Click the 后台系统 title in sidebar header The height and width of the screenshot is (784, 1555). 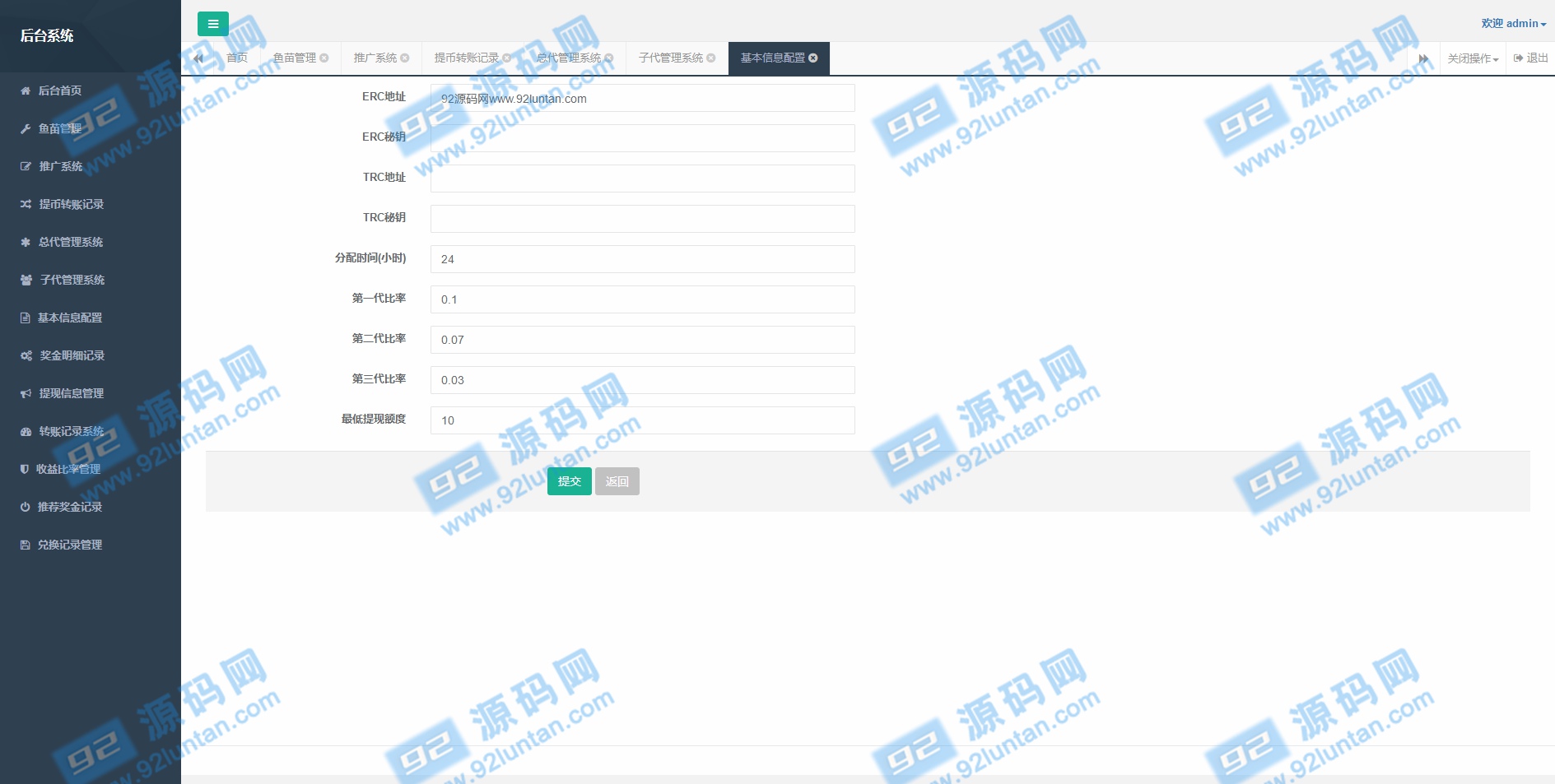[x=47, y=35]
